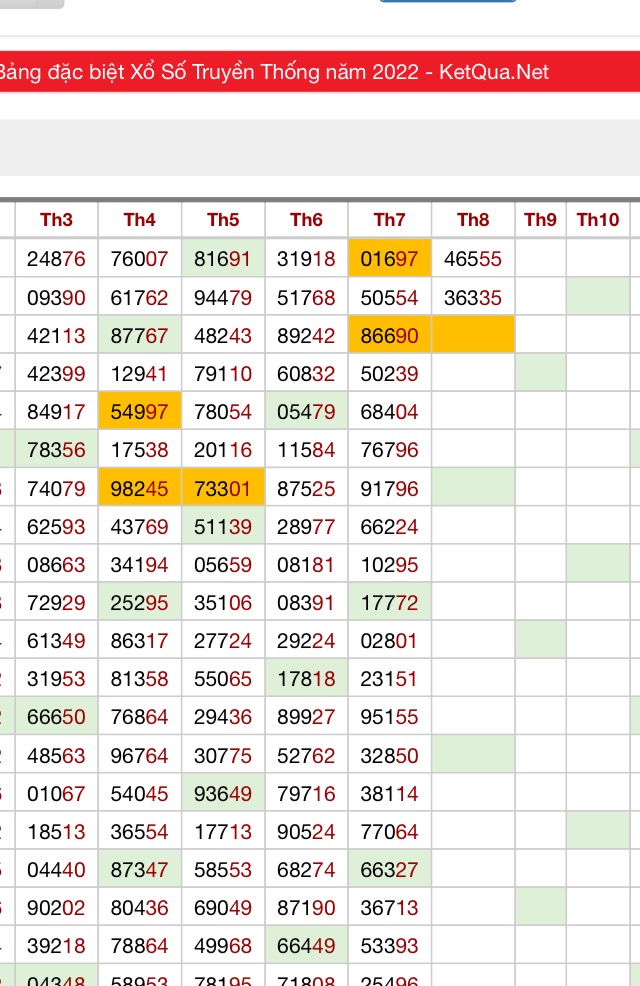Select the Th4 month header
The image size is (640, 986).
[140, 219]
